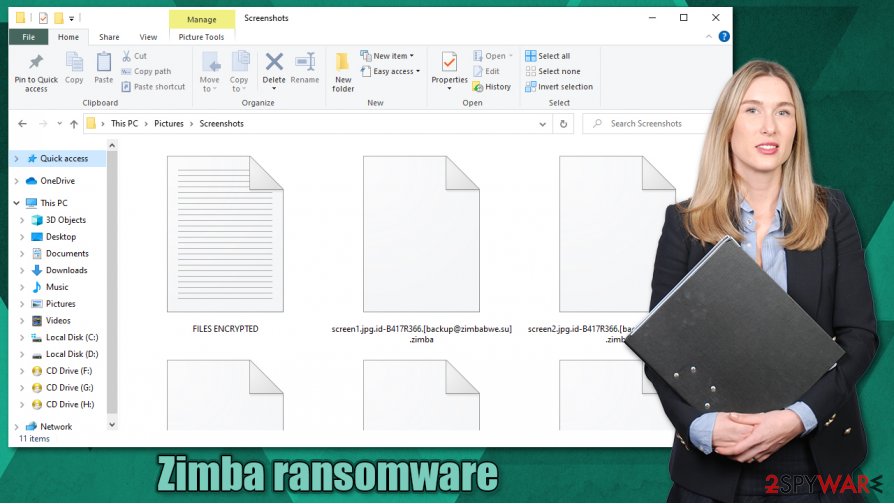Open file Properties
This screenshot has width=894, height=504.
[x=449, y=71]
